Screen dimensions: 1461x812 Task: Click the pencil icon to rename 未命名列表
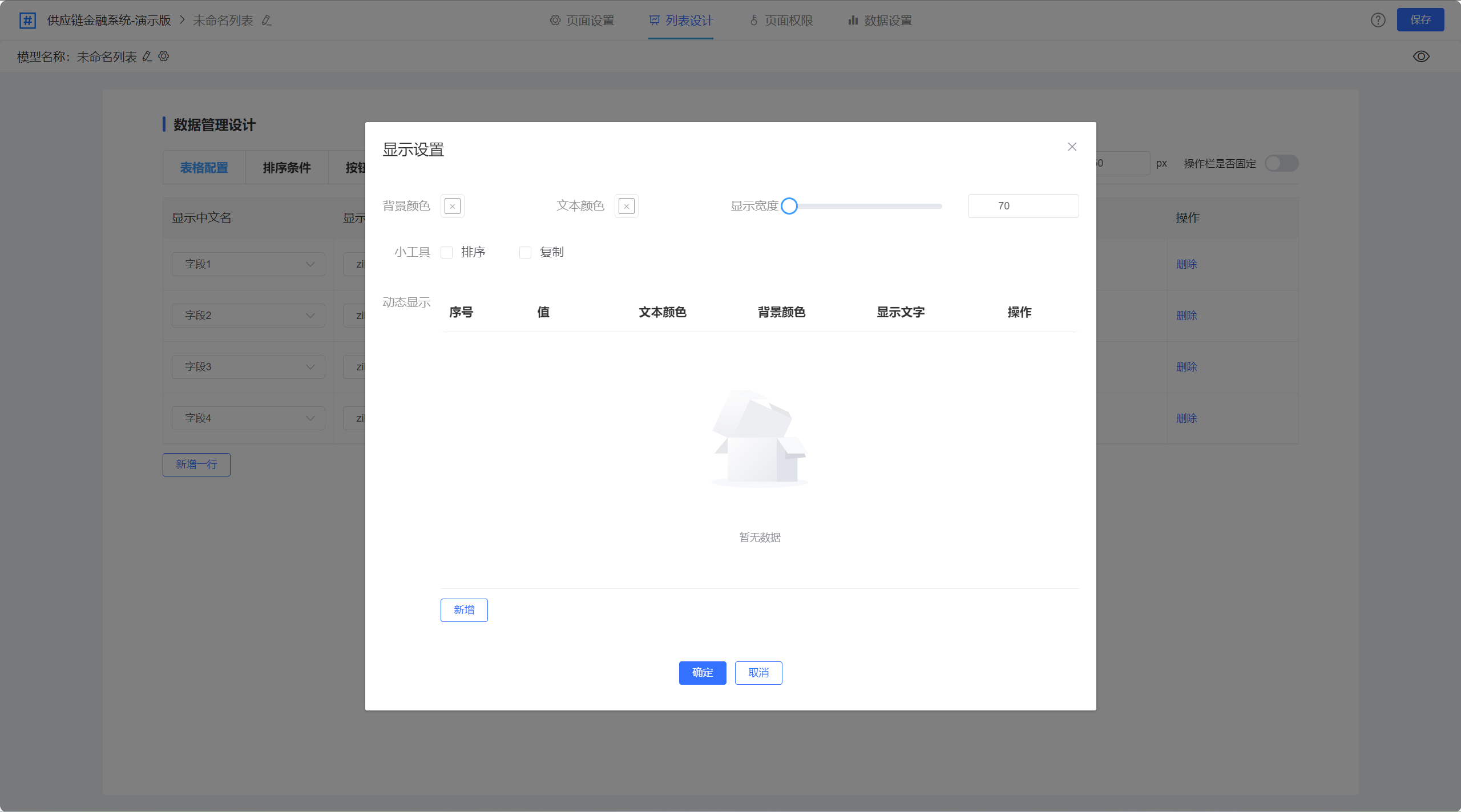(x=265, y=20)
